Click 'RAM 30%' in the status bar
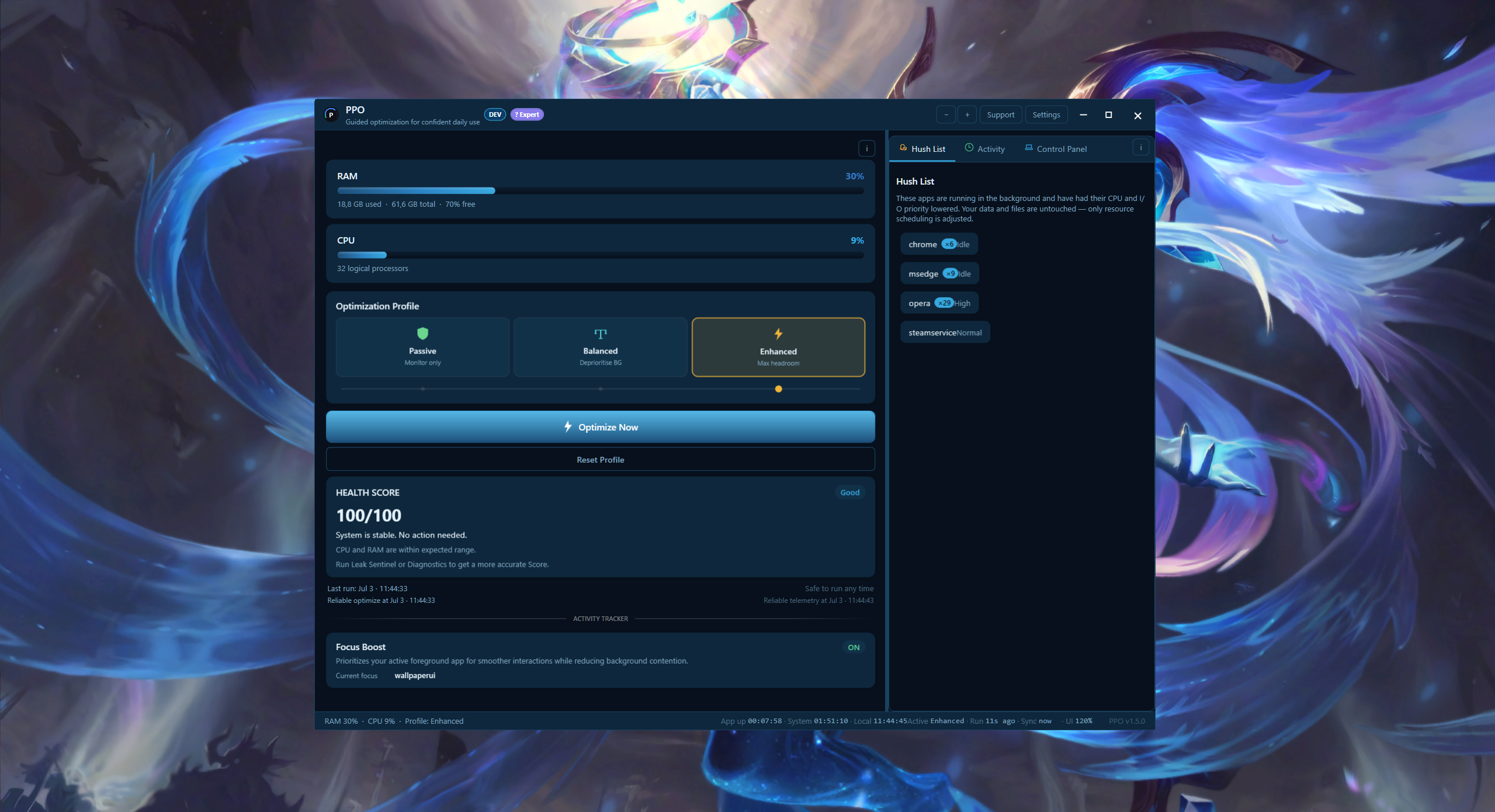 tap(341, 721)
